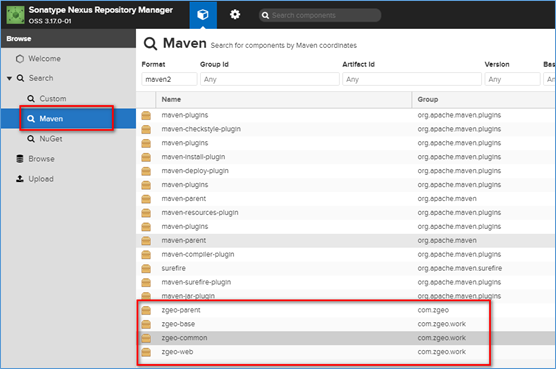Click the Format maven2 field

(x=169, y=79)
